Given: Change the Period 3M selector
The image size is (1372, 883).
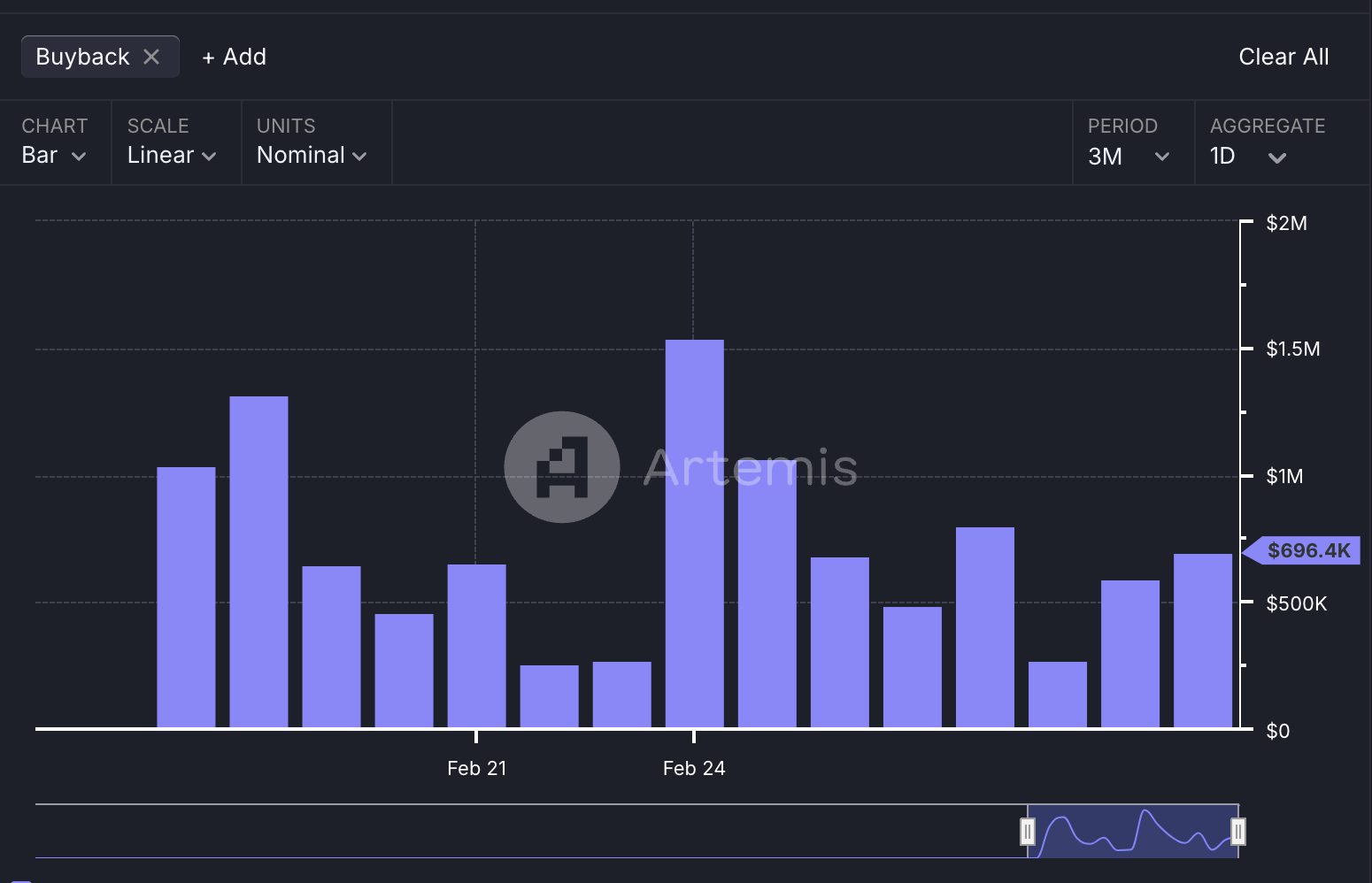Looking at the screenshot, I should coord(1129,157).
